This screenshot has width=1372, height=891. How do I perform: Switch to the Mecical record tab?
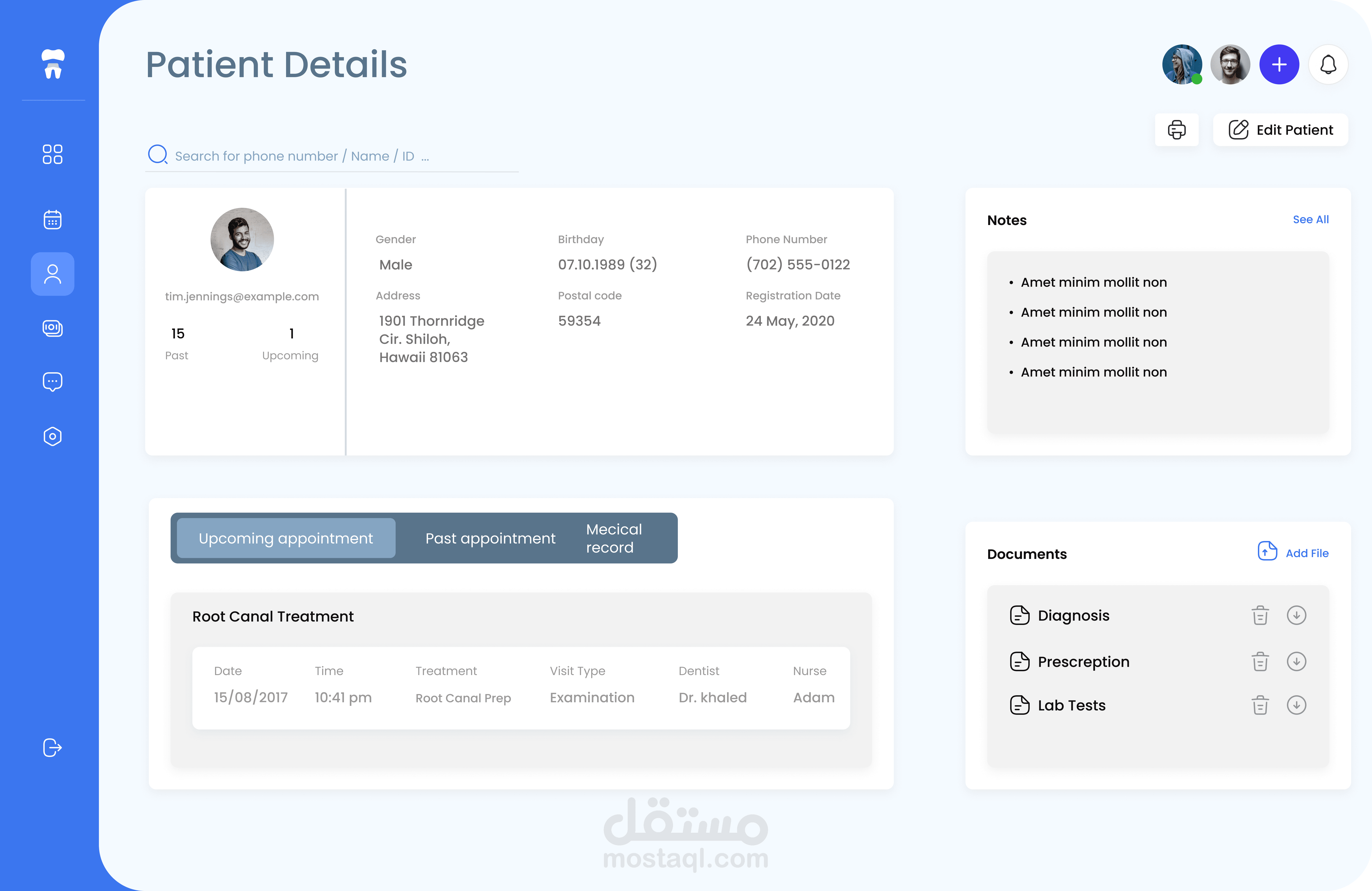click(x=614, y=538)
